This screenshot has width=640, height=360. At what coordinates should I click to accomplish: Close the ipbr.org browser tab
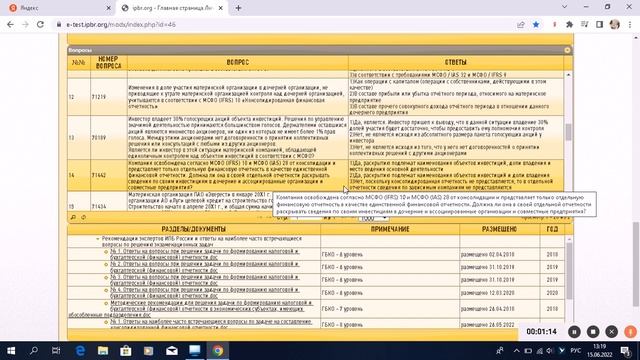pos(221,8)
